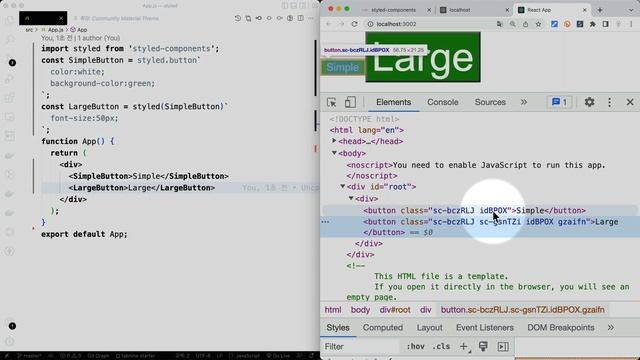640x360 pixels.
Task: Open the Event Listeners pane tab
Action: click(x=484, y=328)
